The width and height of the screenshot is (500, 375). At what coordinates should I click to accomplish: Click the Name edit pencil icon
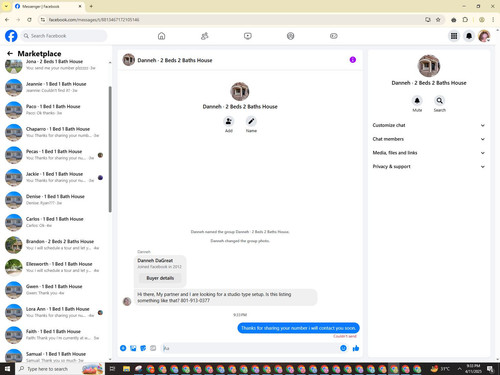tap(251, 121)
